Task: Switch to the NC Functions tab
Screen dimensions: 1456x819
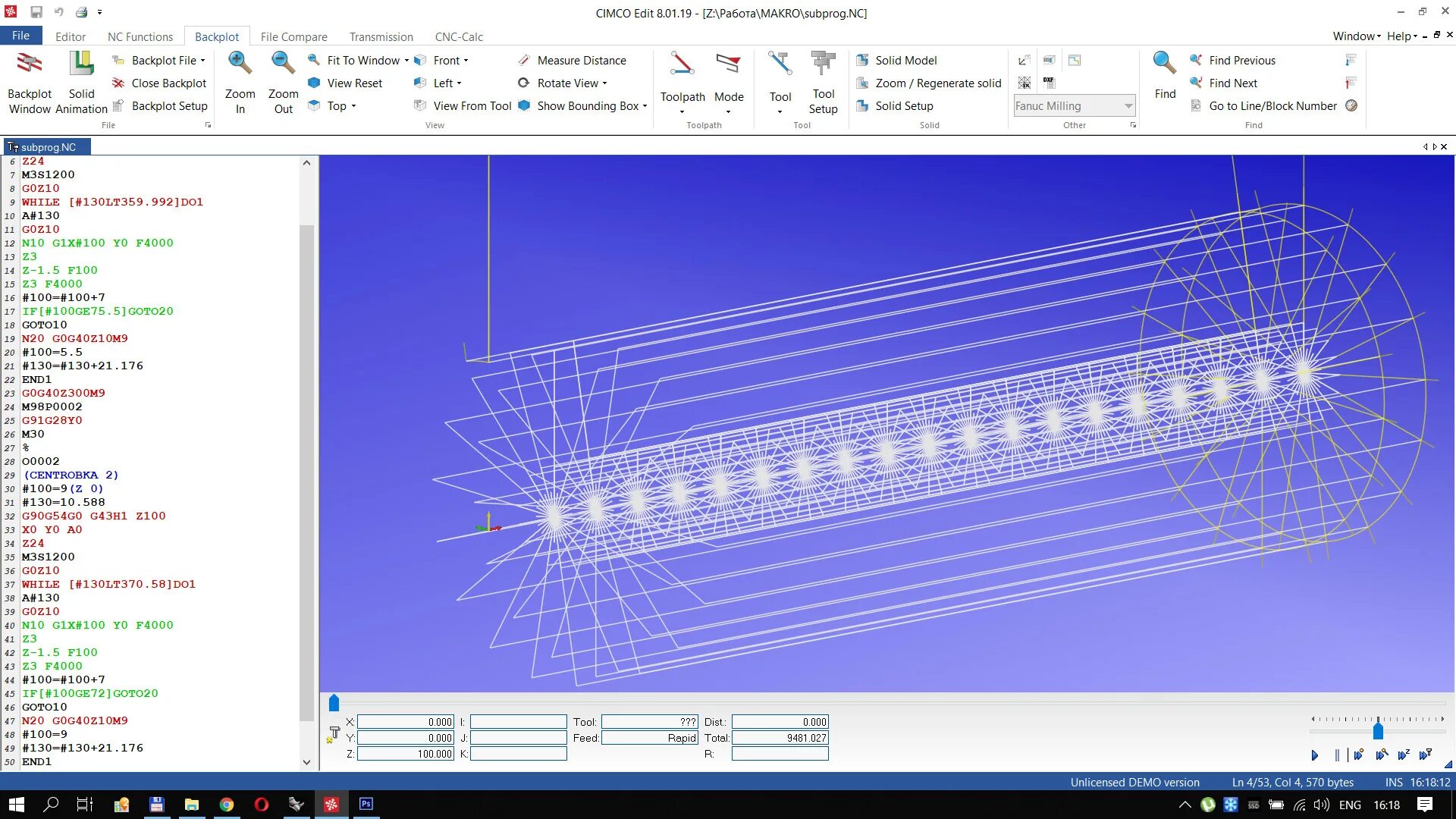Action: [140, 36]
